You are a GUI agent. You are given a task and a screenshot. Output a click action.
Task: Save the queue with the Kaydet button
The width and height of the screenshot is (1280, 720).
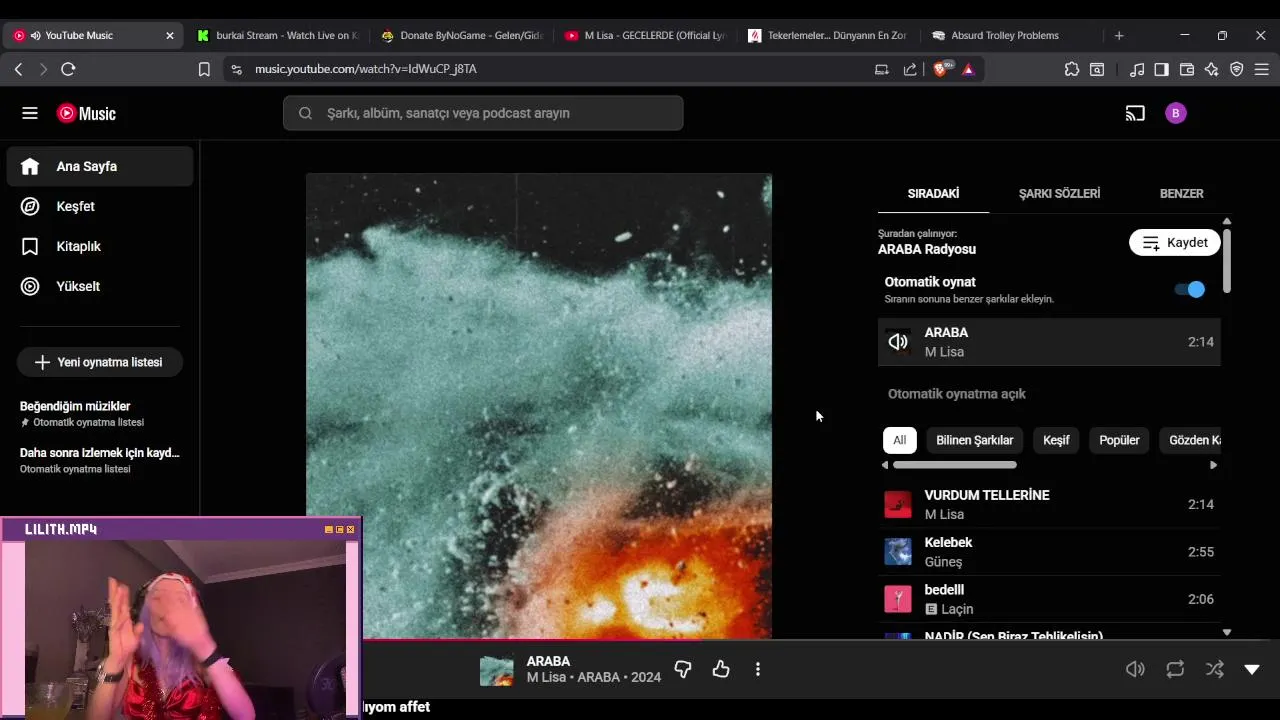[x=1175, y=242]
